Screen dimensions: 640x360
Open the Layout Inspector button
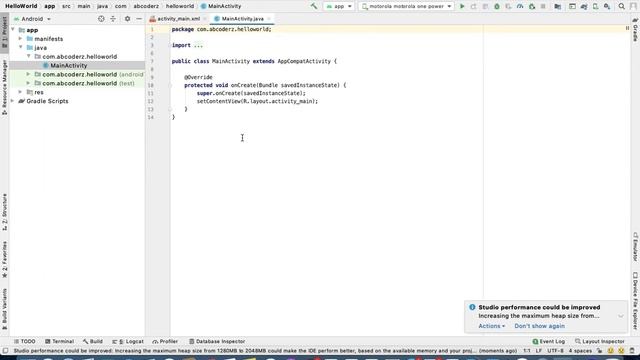pos(600,341)
